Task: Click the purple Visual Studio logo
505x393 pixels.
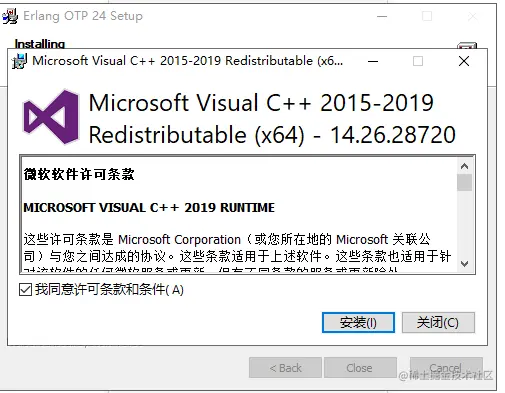Action: tap(51, 117)
